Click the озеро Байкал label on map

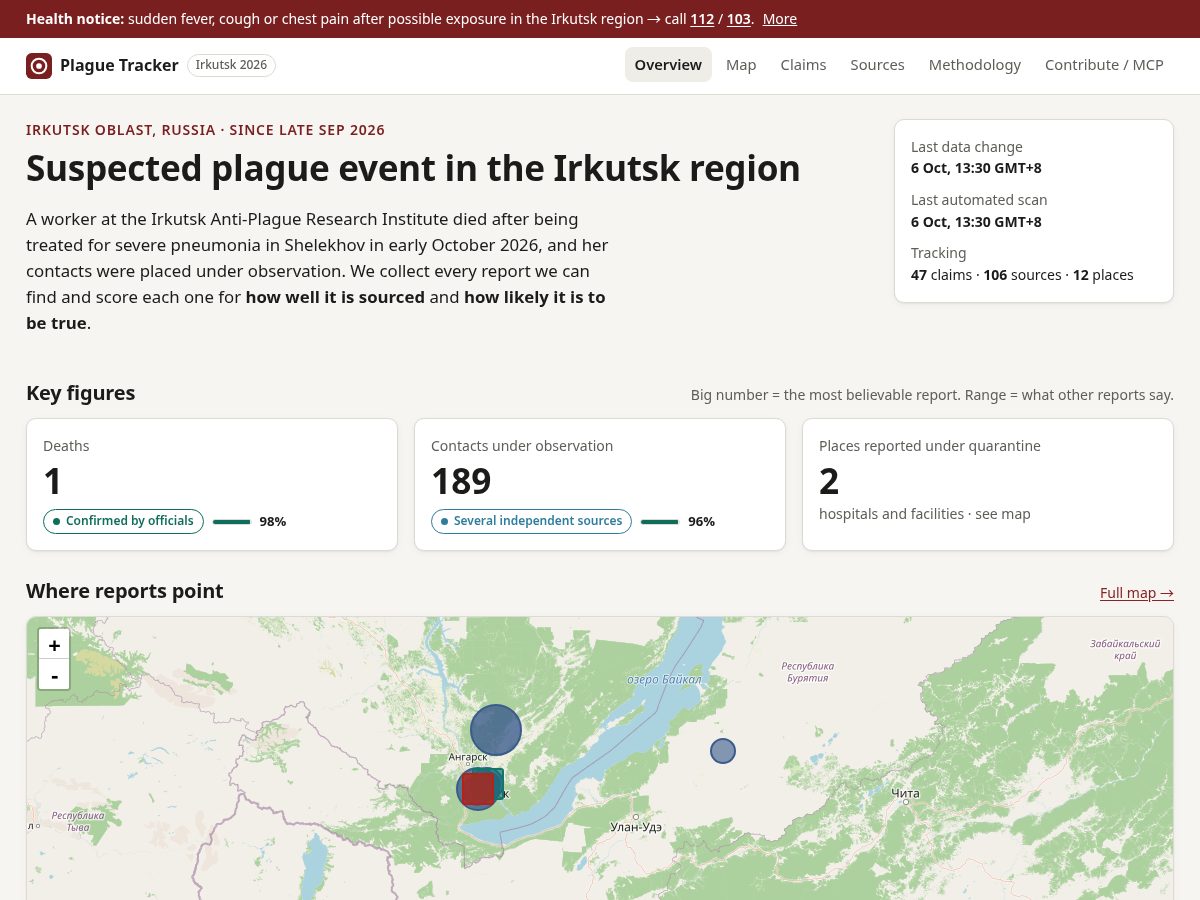pos(664,679)
